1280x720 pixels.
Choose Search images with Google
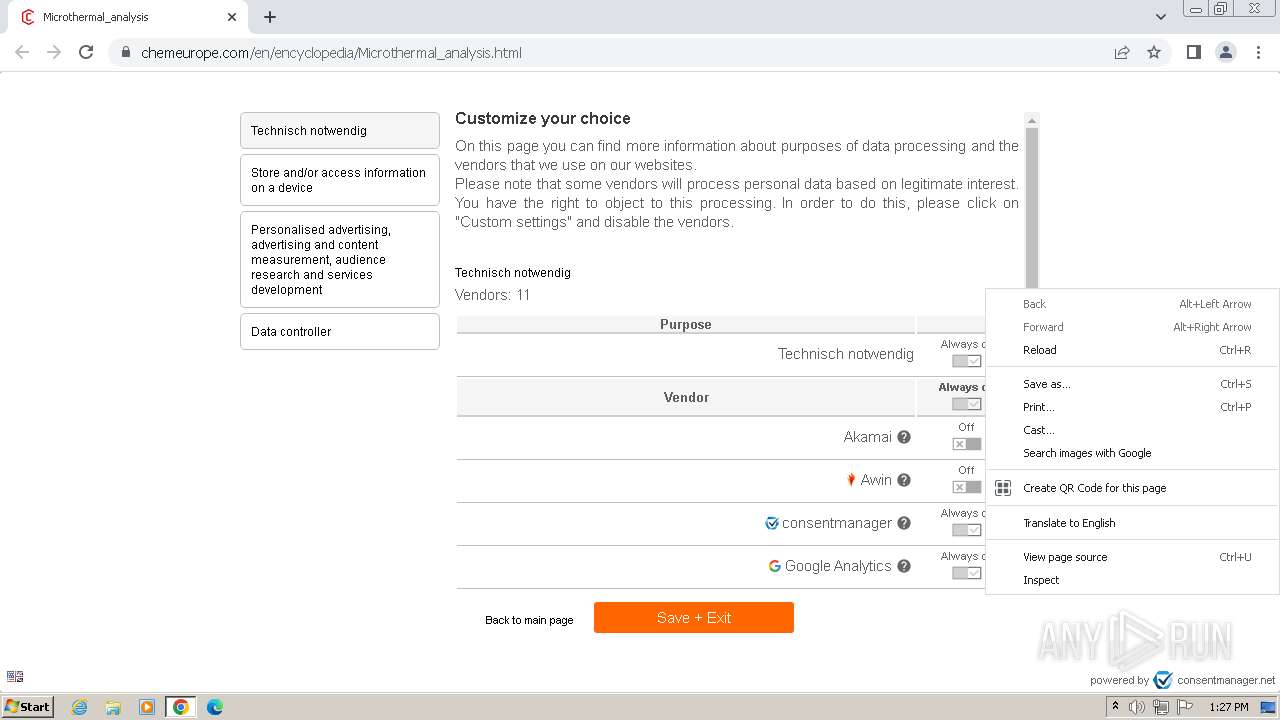coord(1132,453)
